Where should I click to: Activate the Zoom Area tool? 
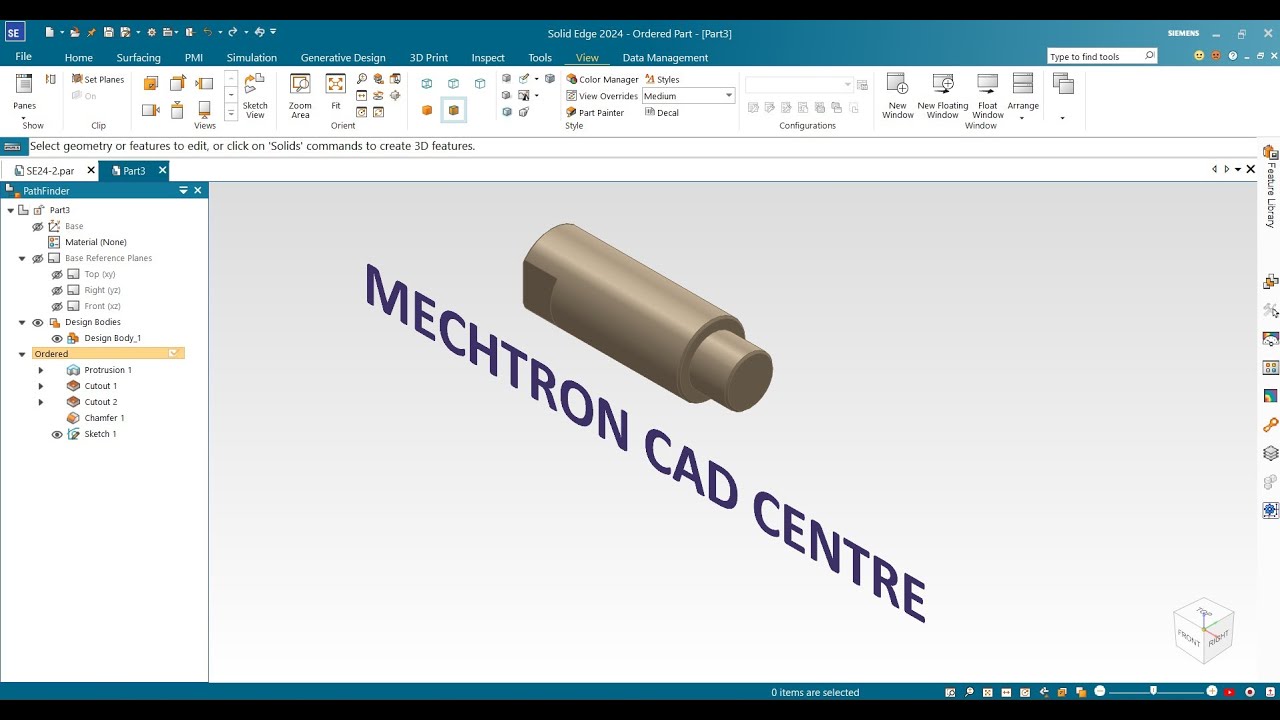(x=300, y=96)
